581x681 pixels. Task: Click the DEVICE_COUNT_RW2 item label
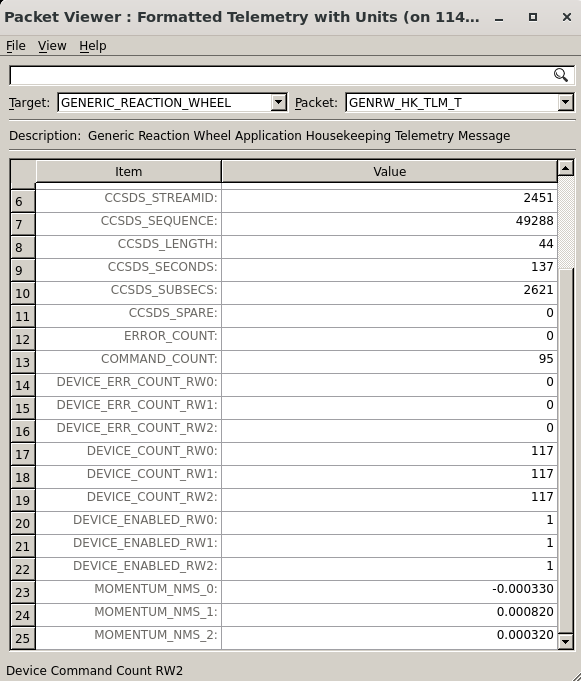click(152, 497)
